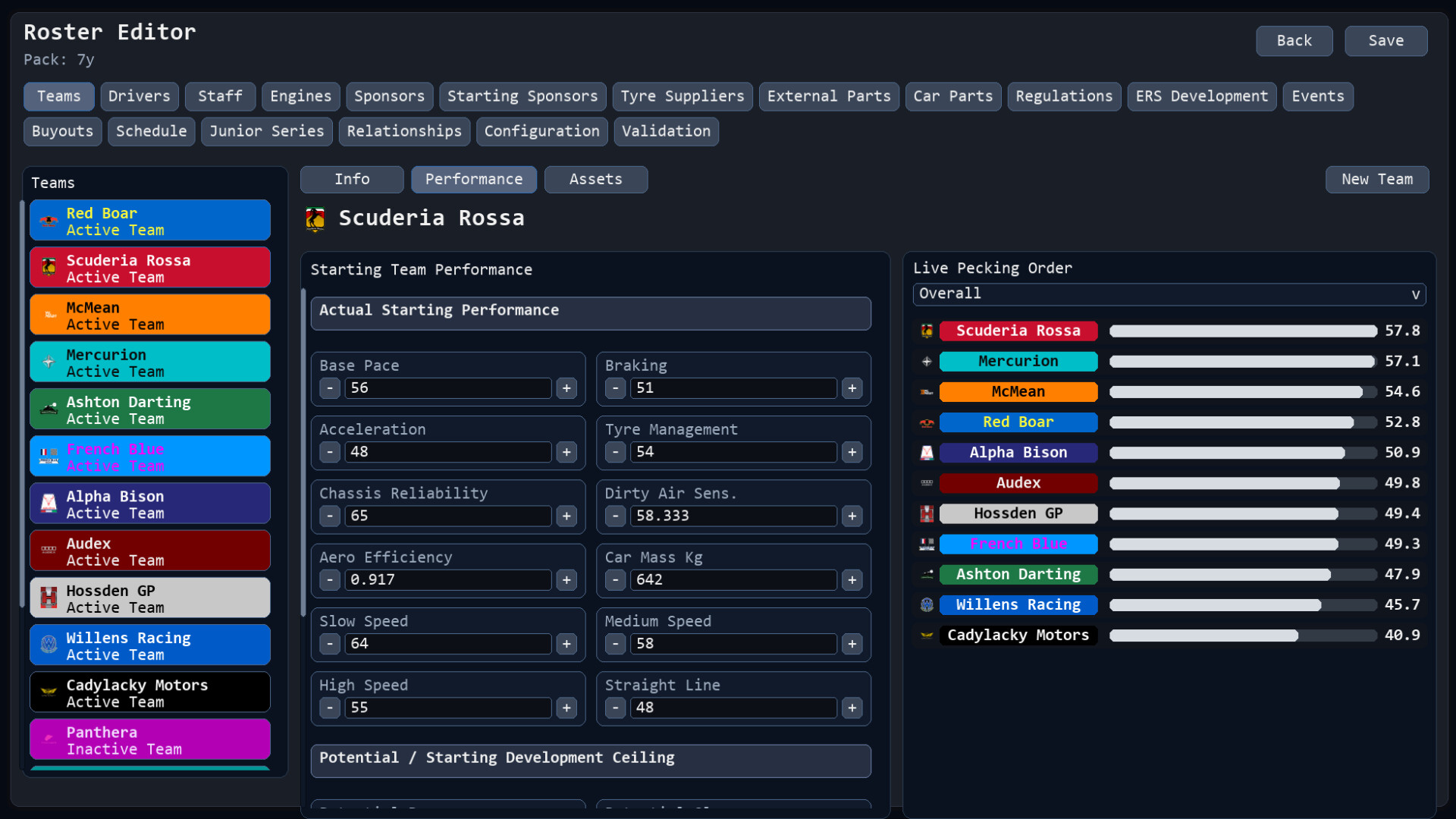This screenshot has height=819, width=1456.
Task: Click the Ashton Darting logo in the Teams list
Action: (49, 409)
